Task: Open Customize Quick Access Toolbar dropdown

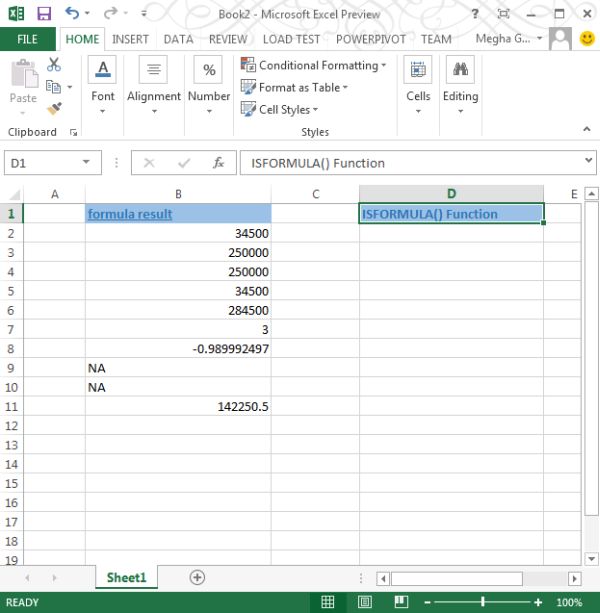Action: [144, 14]
